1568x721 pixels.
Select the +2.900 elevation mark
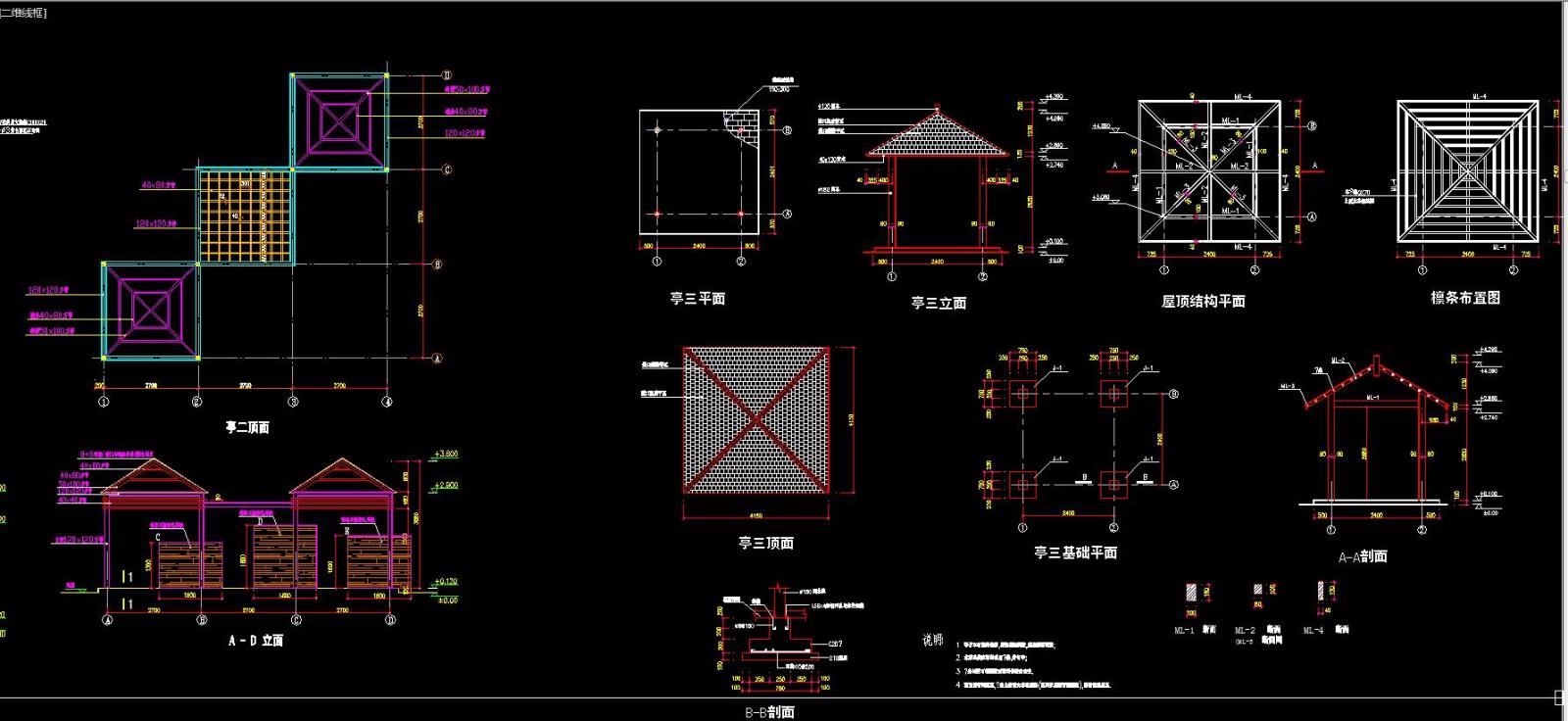point(445,485)
